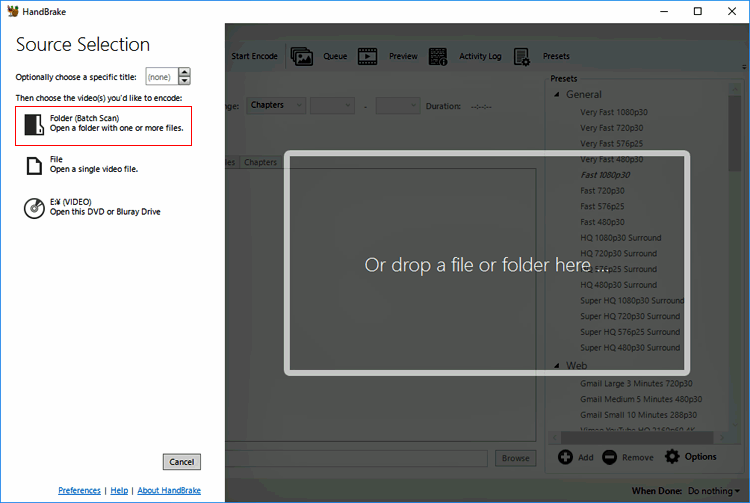The image size is (750, 503).
Task: Click the DVD disc drive icon
Action: click(34, 208)
